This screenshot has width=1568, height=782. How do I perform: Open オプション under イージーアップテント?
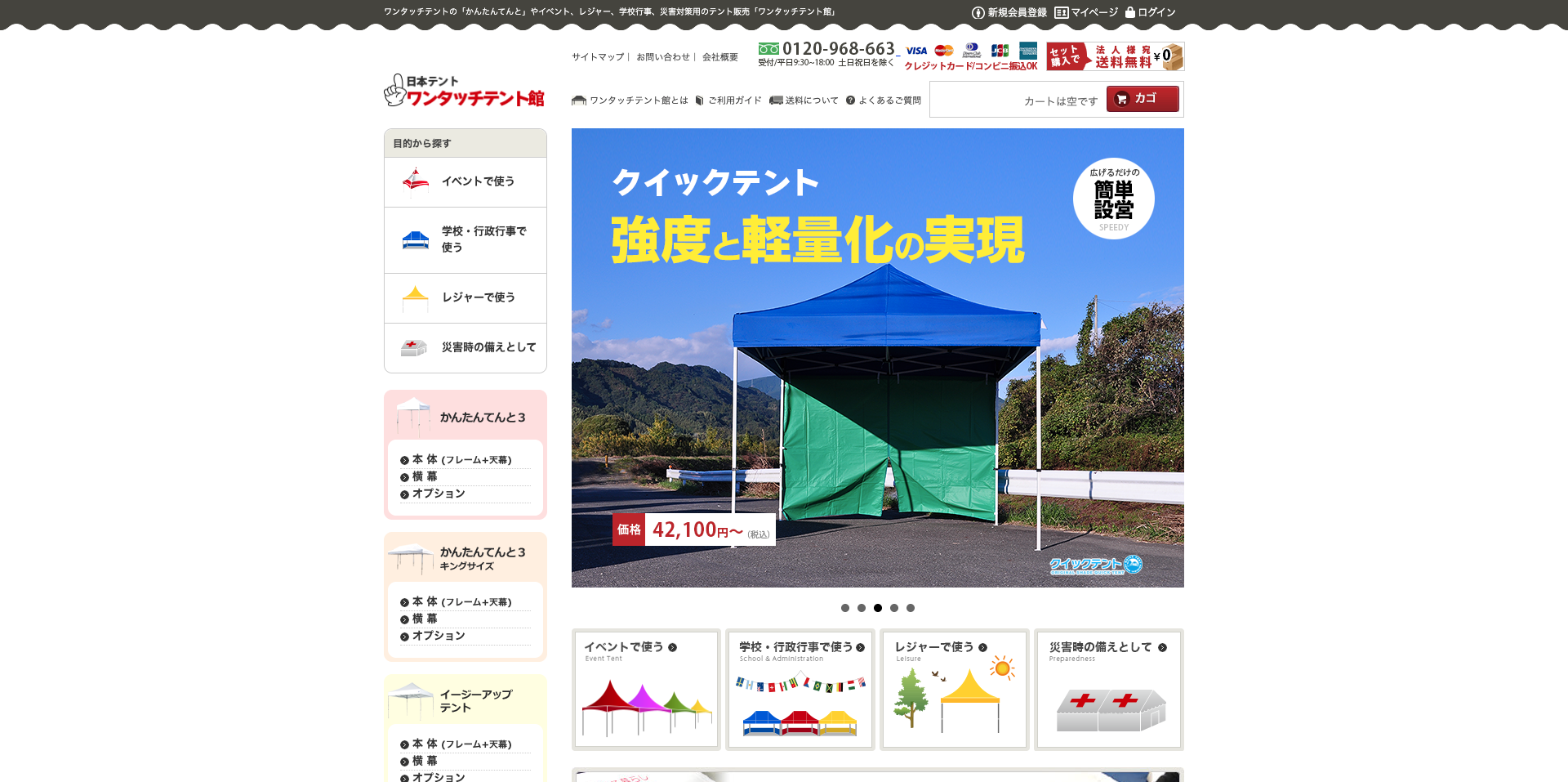pyautogui.click(x=439, y=777)
